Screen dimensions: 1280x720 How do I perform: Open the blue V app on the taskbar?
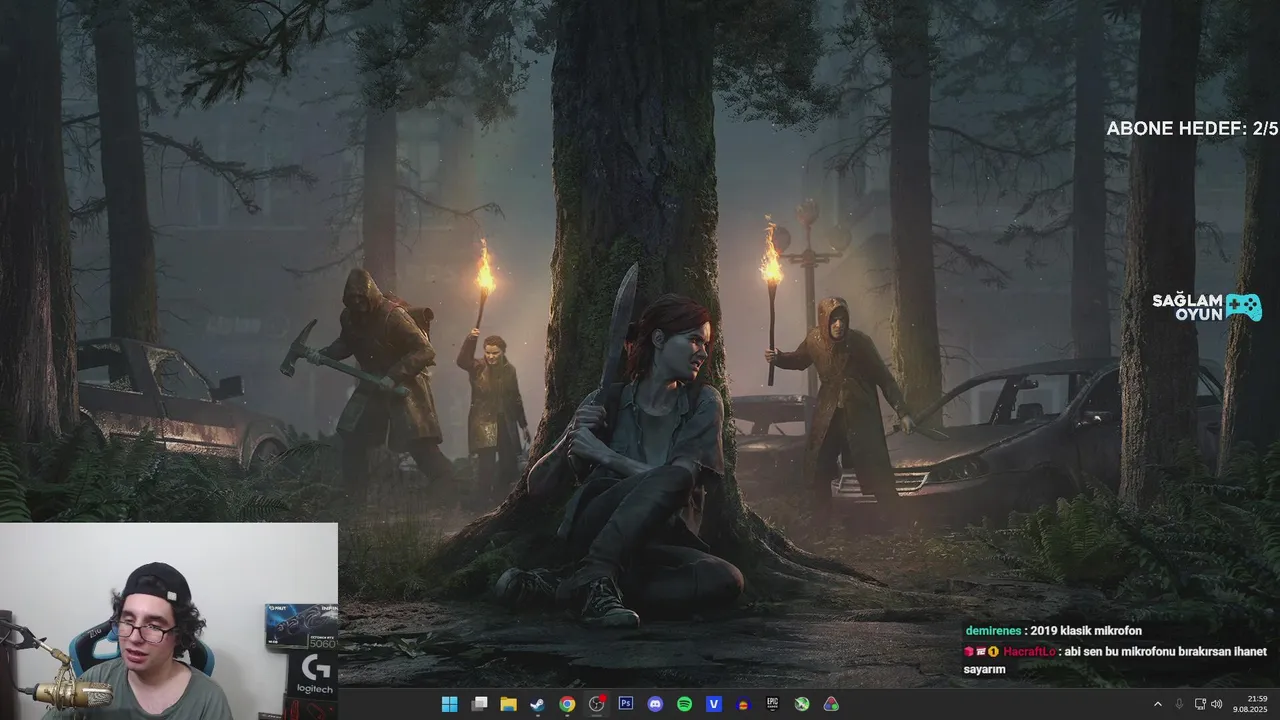(714, 704)
